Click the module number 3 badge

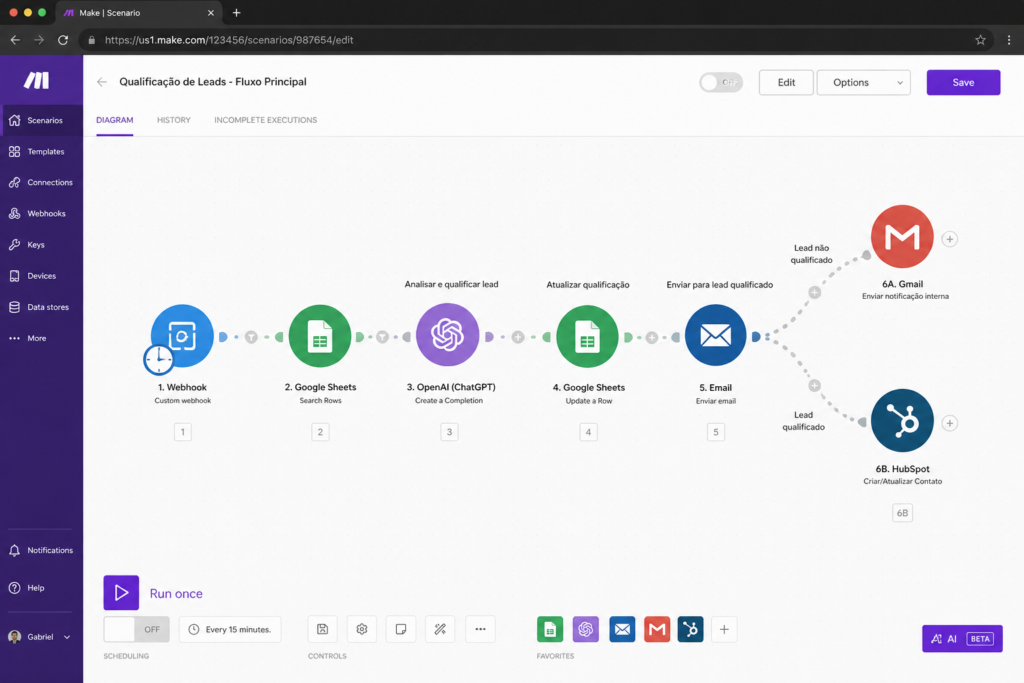pyautogui.click(x=449, y=432)
